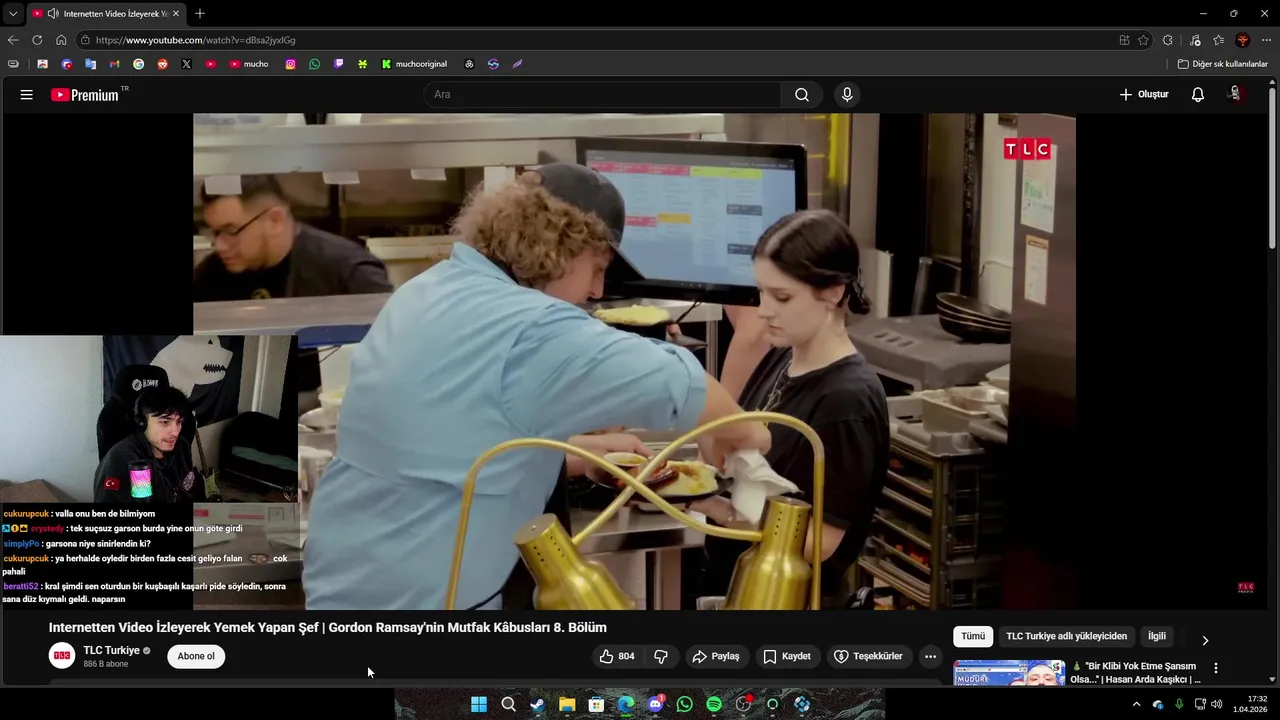Open browser settings and more menu
Image resolution: width=1280 pixels, height=720 pixels.
click(1267, 40)
